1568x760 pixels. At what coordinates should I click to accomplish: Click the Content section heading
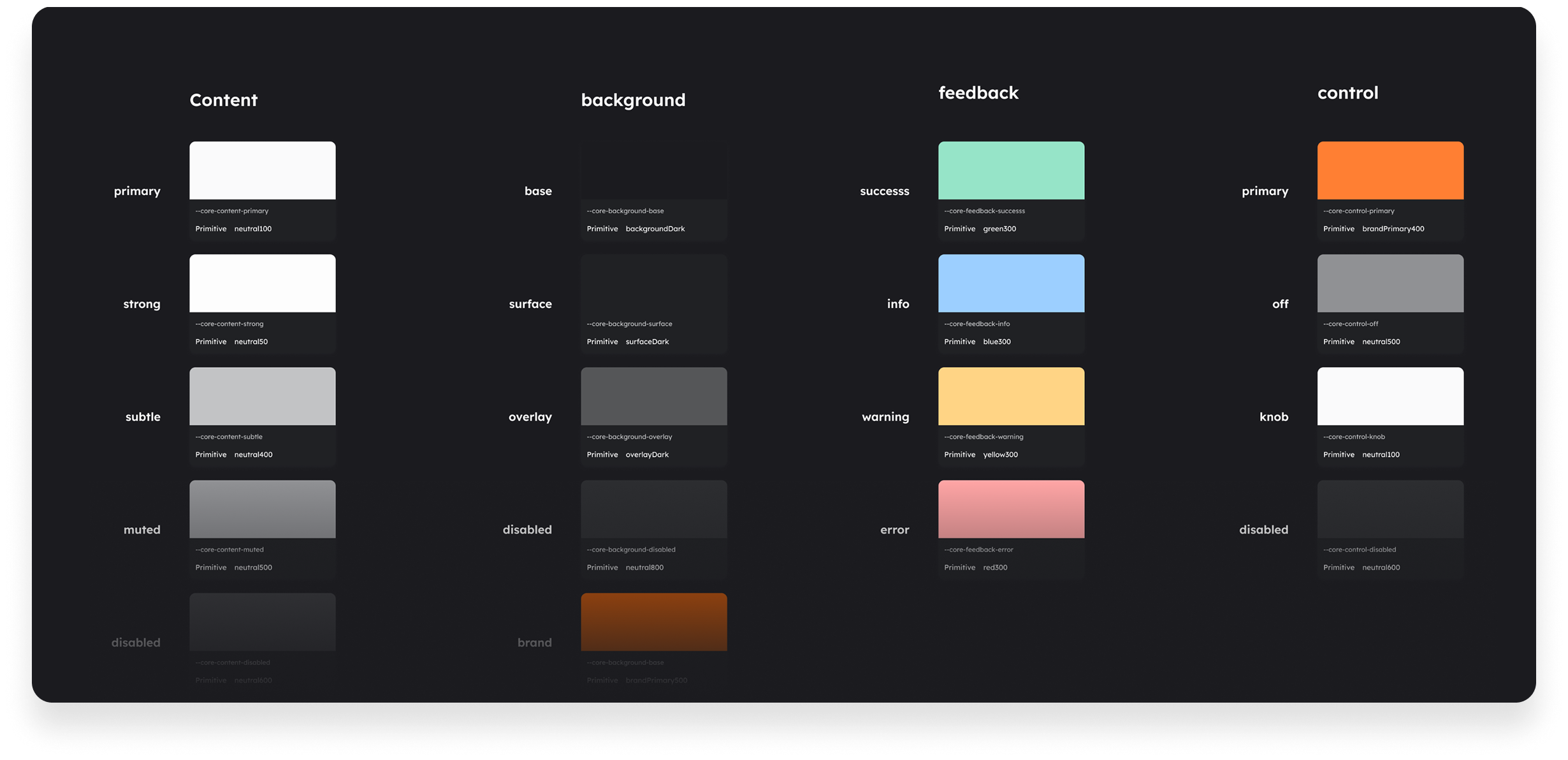(223, 100)
